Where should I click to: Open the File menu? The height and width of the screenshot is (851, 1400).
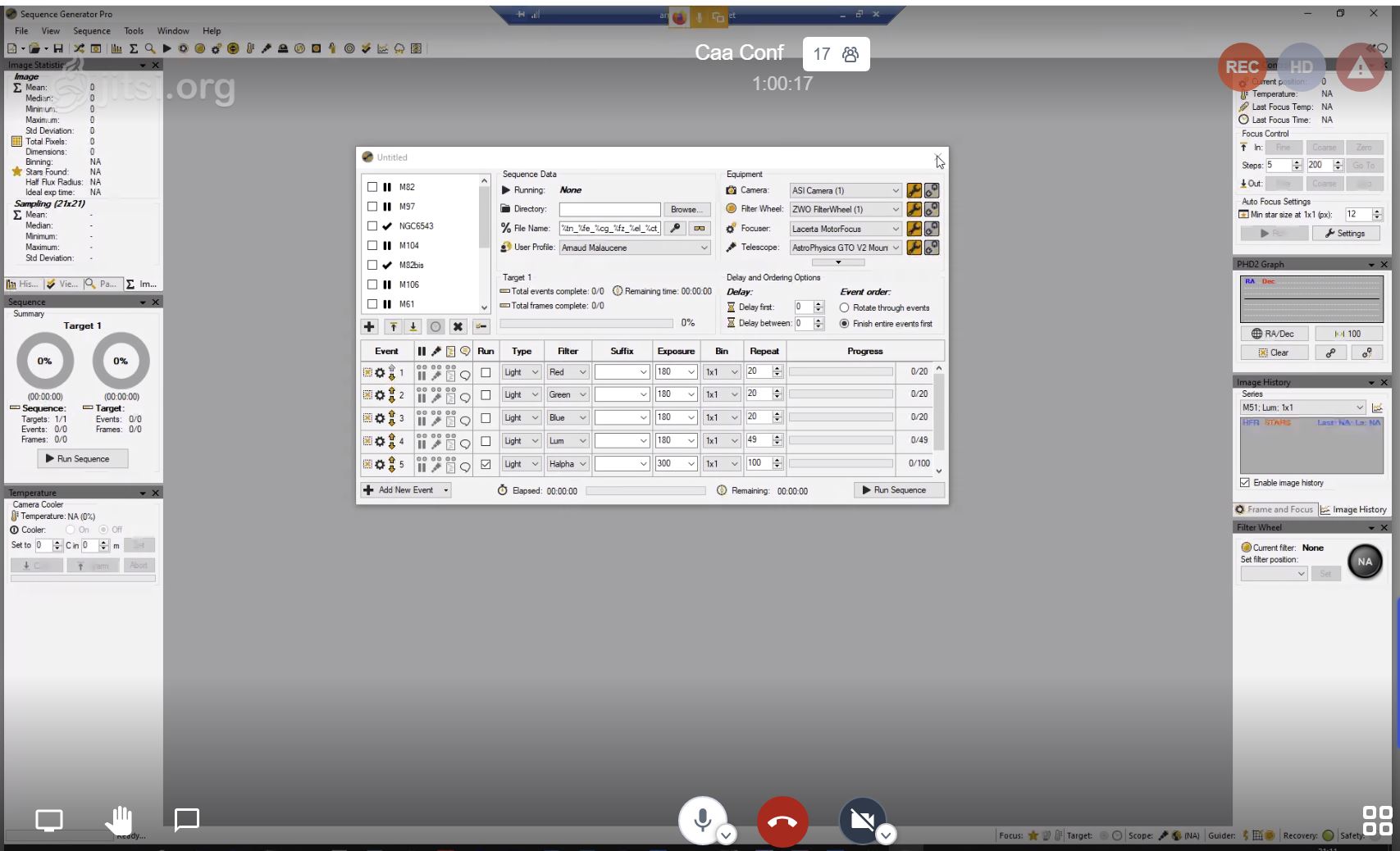[x=21, y=31]
